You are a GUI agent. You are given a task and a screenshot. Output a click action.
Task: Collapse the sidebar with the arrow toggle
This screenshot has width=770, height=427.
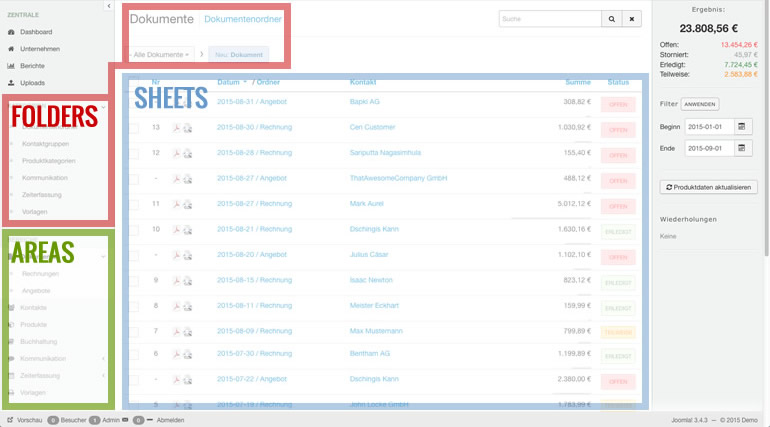(109, 6)
